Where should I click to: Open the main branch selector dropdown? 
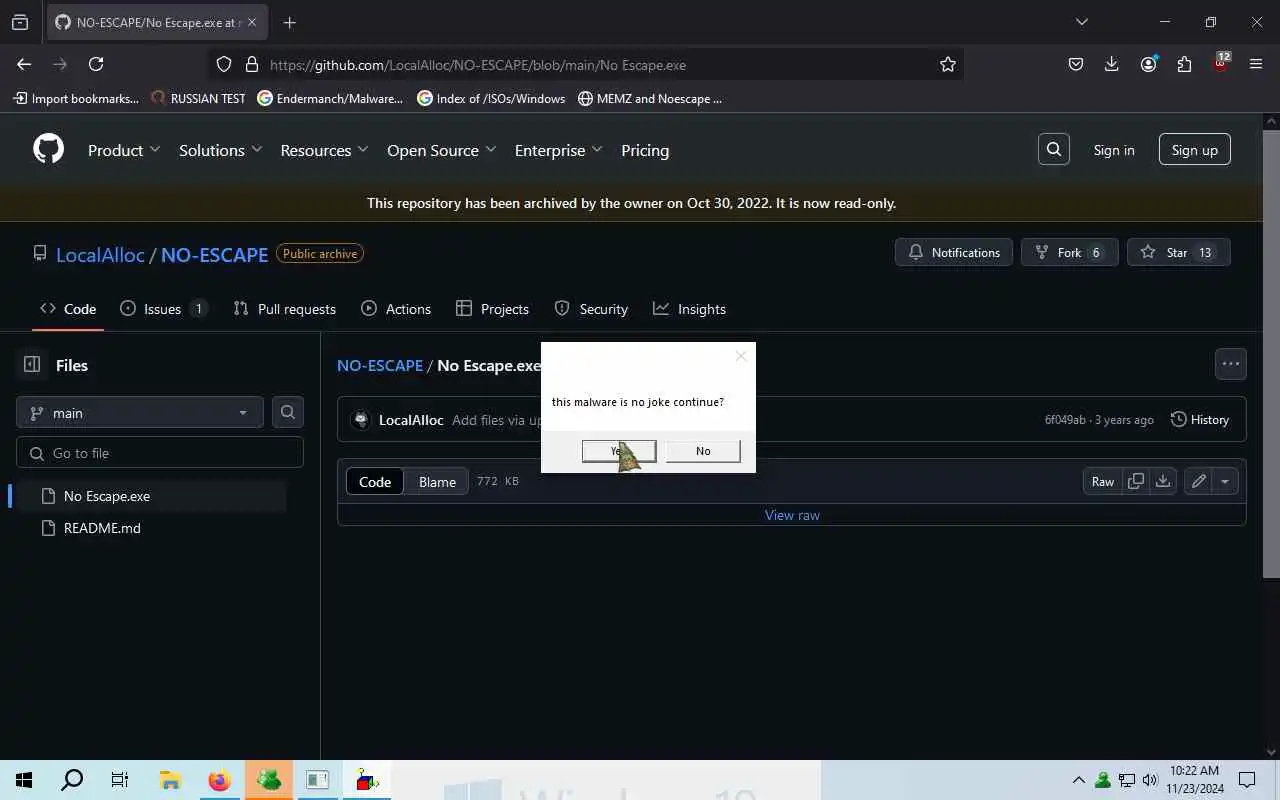[x=140, y=412]
